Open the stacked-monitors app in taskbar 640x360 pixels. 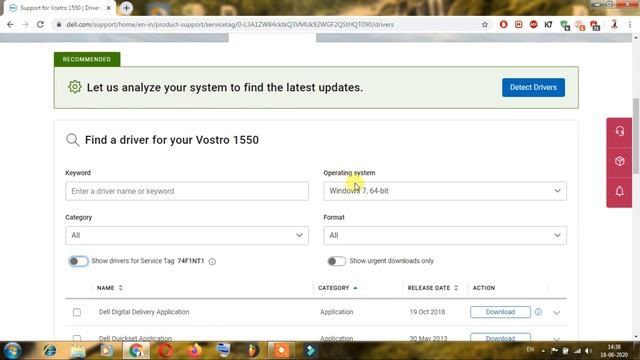223,350
